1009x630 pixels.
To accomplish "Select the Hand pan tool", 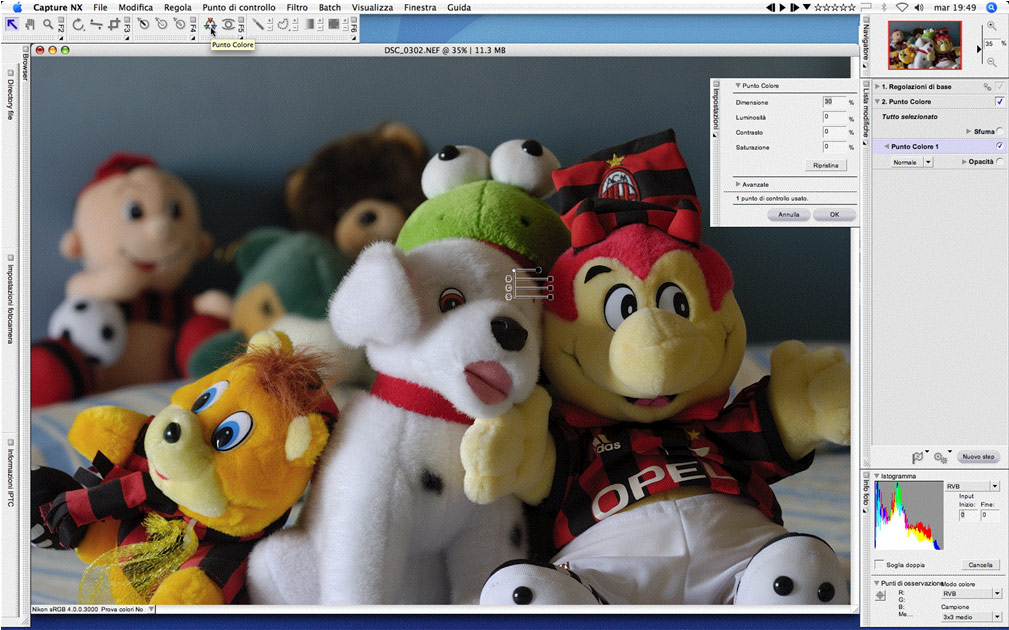I will pos(30,25).
